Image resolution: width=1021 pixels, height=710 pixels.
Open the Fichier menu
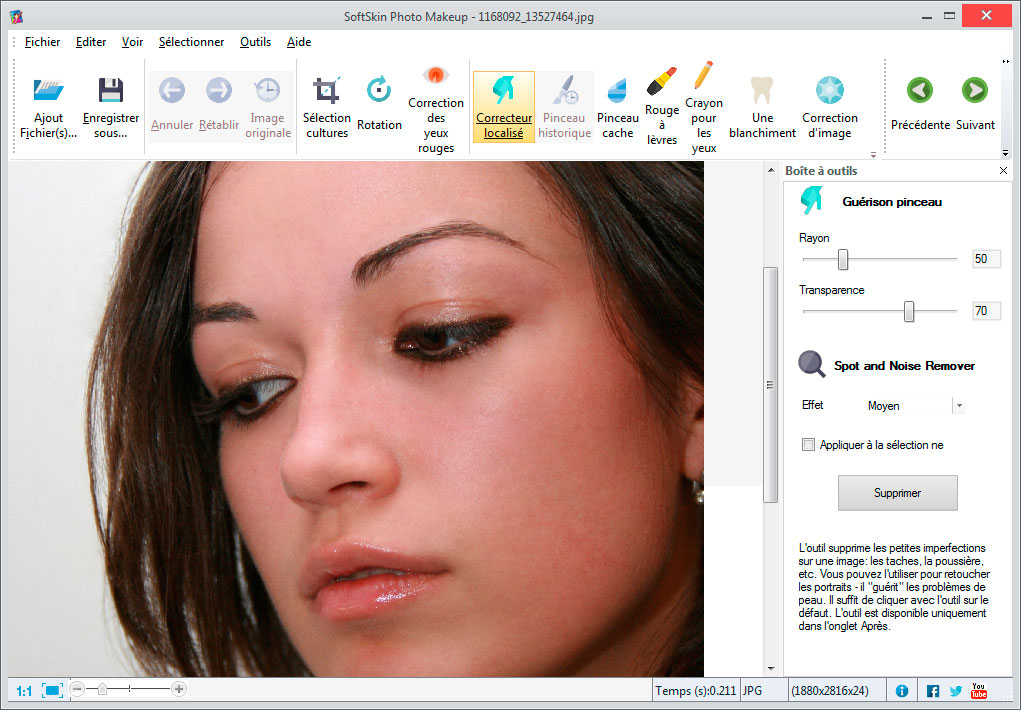pos(42,42)
